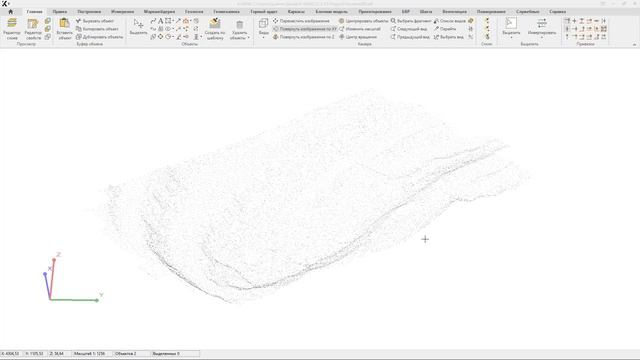Open the Блочная модель ribbon tab
This screenshot has height=360, width=640.
(x=331, y=11)
